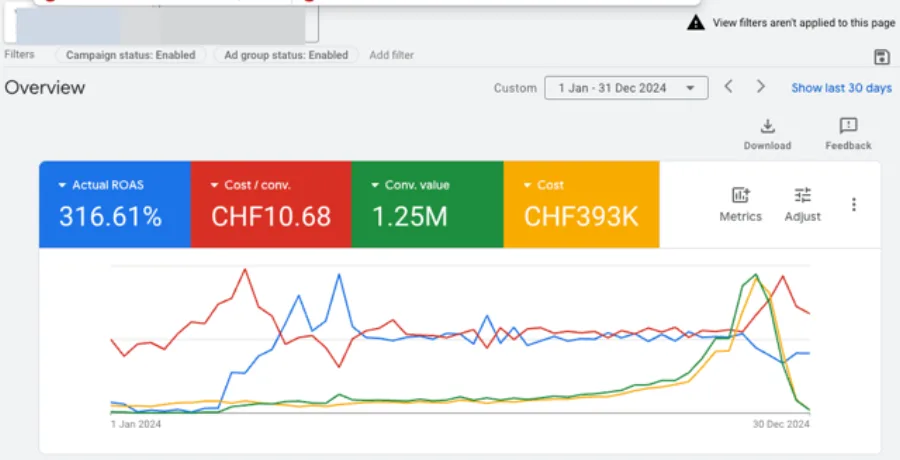Image resolution: width=900 pixels, height=460 pixels.
Task: Open the Feedback icon
Action: pos(848,126)
